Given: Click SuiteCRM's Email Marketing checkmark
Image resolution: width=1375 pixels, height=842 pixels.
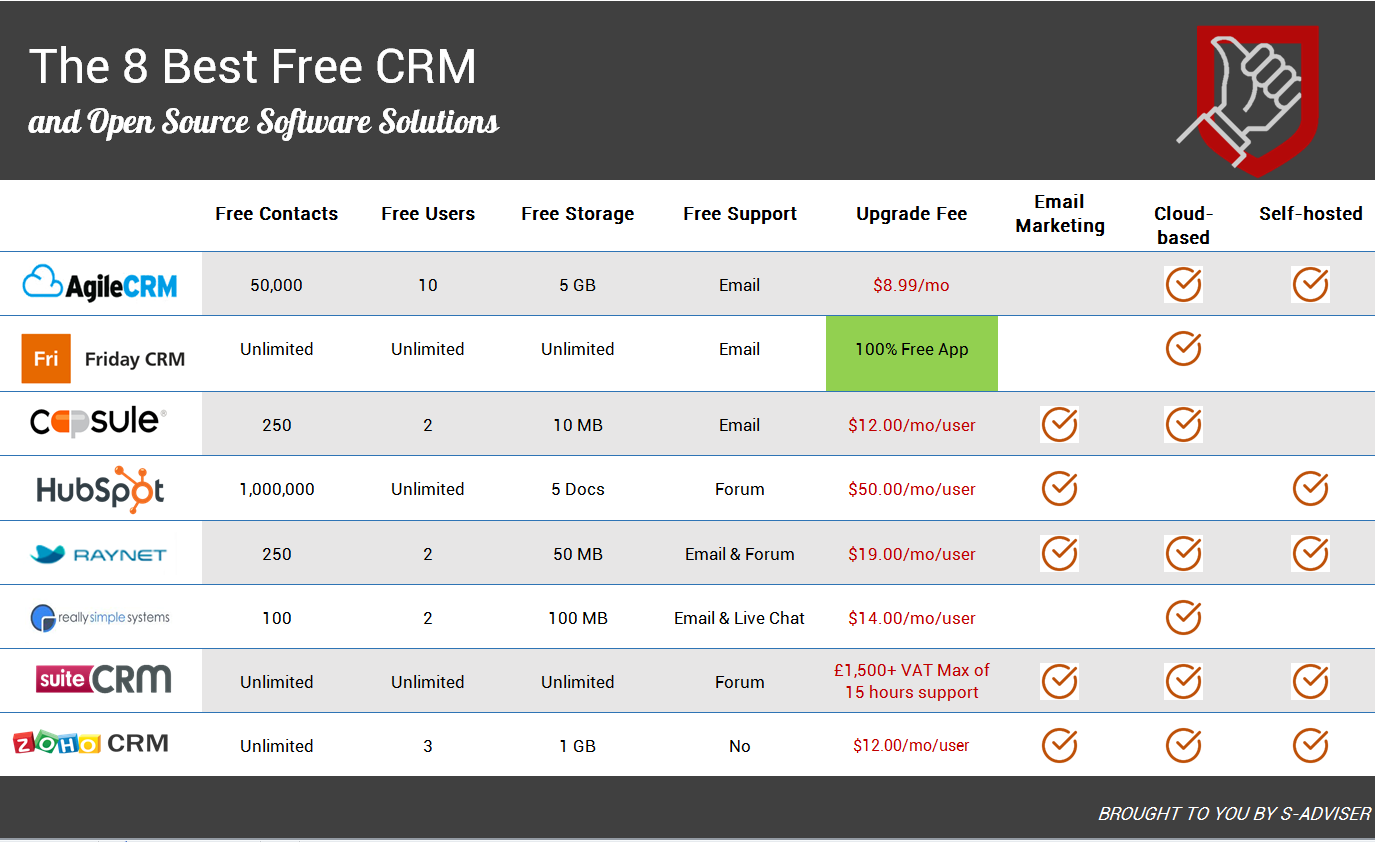Looking at the screenshot, I should tap(1059, 681).
